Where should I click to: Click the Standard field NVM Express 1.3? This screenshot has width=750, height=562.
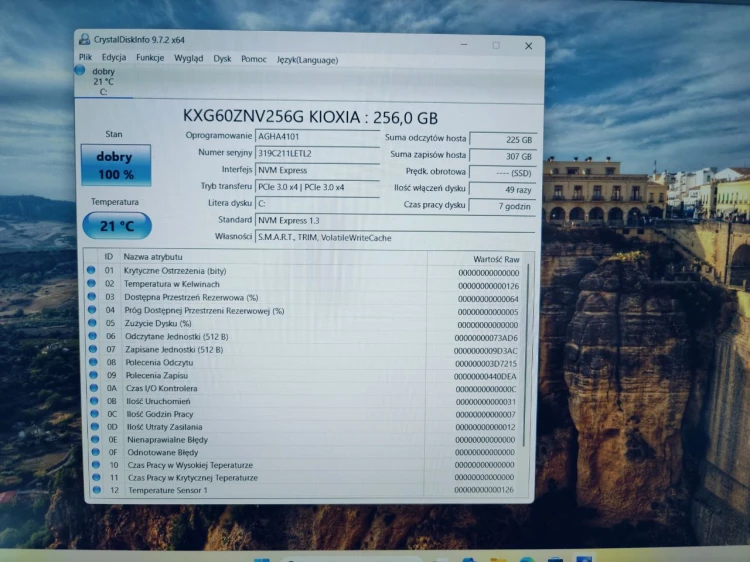pyautogui.click(x=395, y=220)
